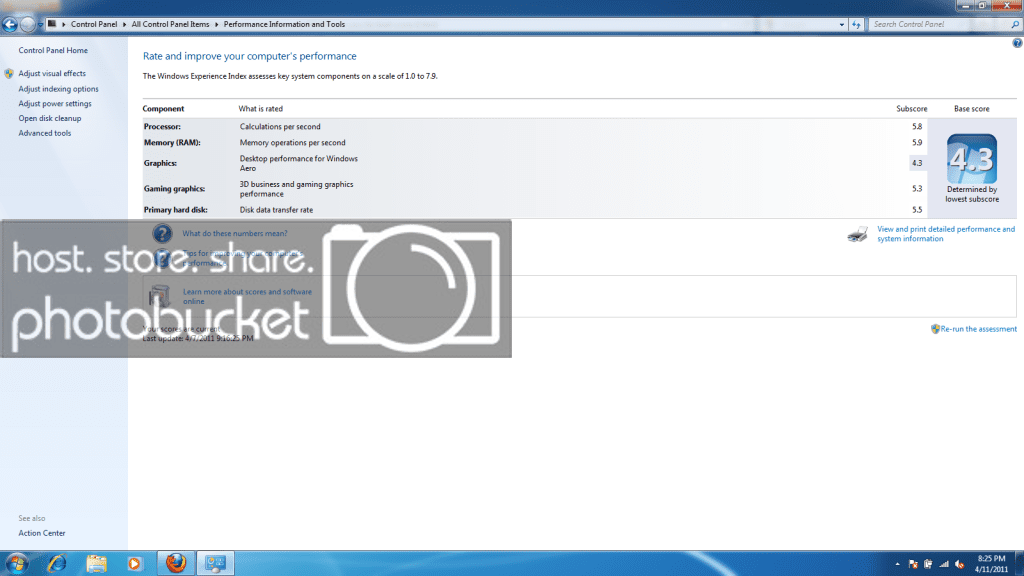The height and width of the screenshot is (576, 1024).
Task: Open the recent pages dropdown arrow
Action: click(x=40, y=25)
